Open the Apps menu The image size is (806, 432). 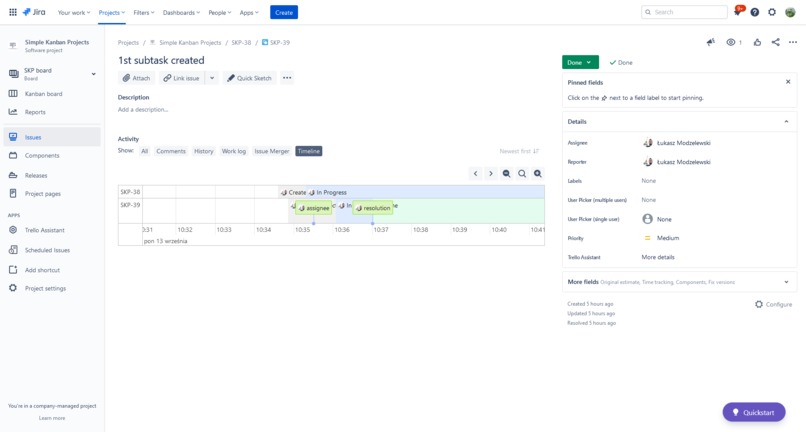pyautogui.click(x=249, y=12)
